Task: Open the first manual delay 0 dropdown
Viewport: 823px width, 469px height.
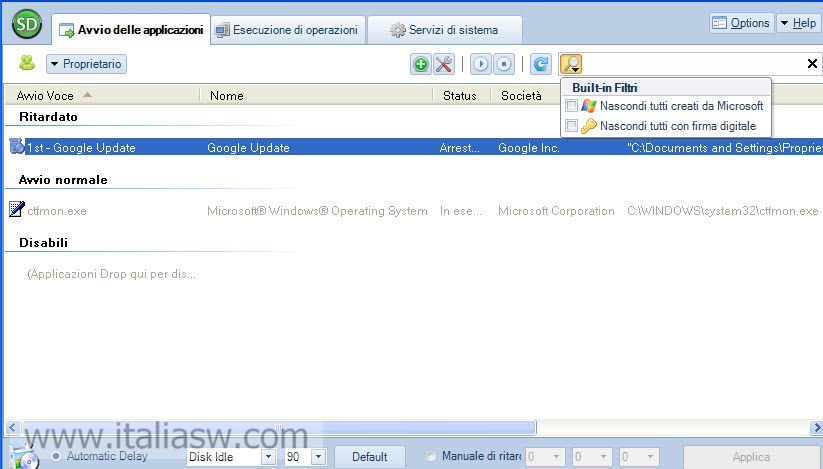Action: pos(556,456)
